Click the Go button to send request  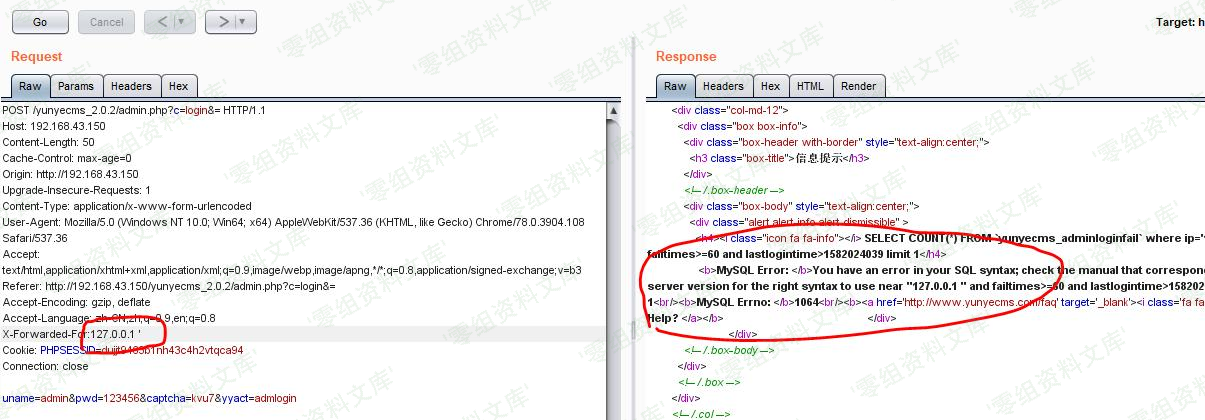click(x=40, y=21)
